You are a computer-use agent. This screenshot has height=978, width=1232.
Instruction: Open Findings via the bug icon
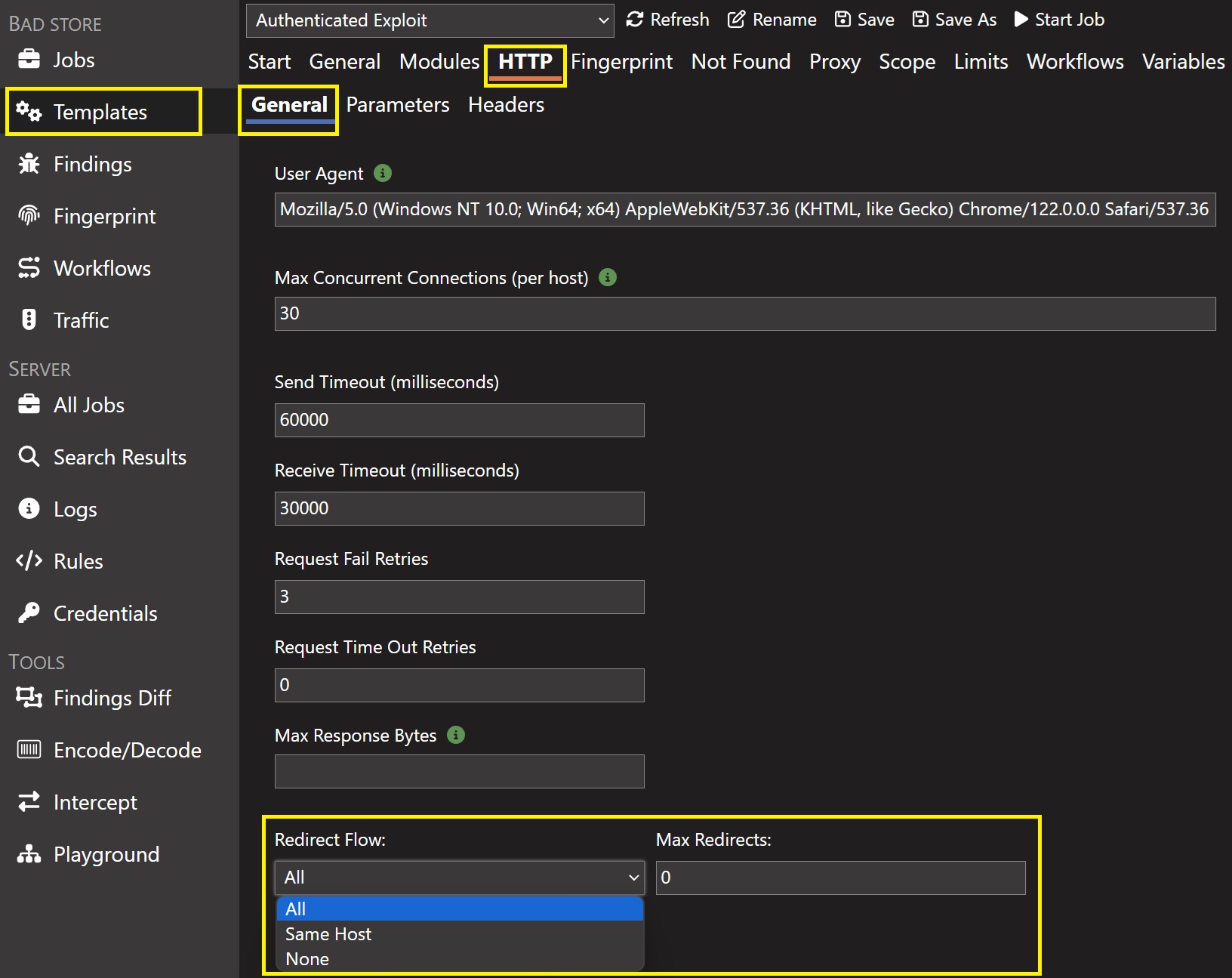coord(29,164)
